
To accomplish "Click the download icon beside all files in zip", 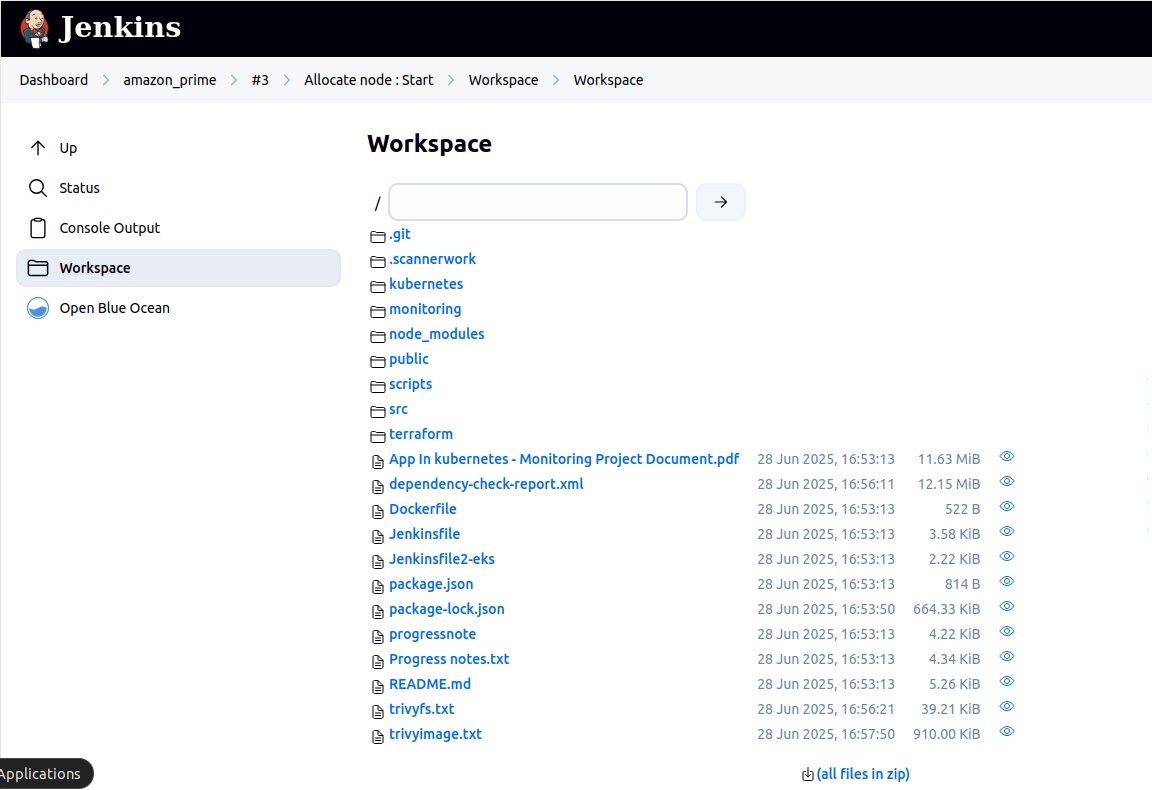I will (807, 775).
